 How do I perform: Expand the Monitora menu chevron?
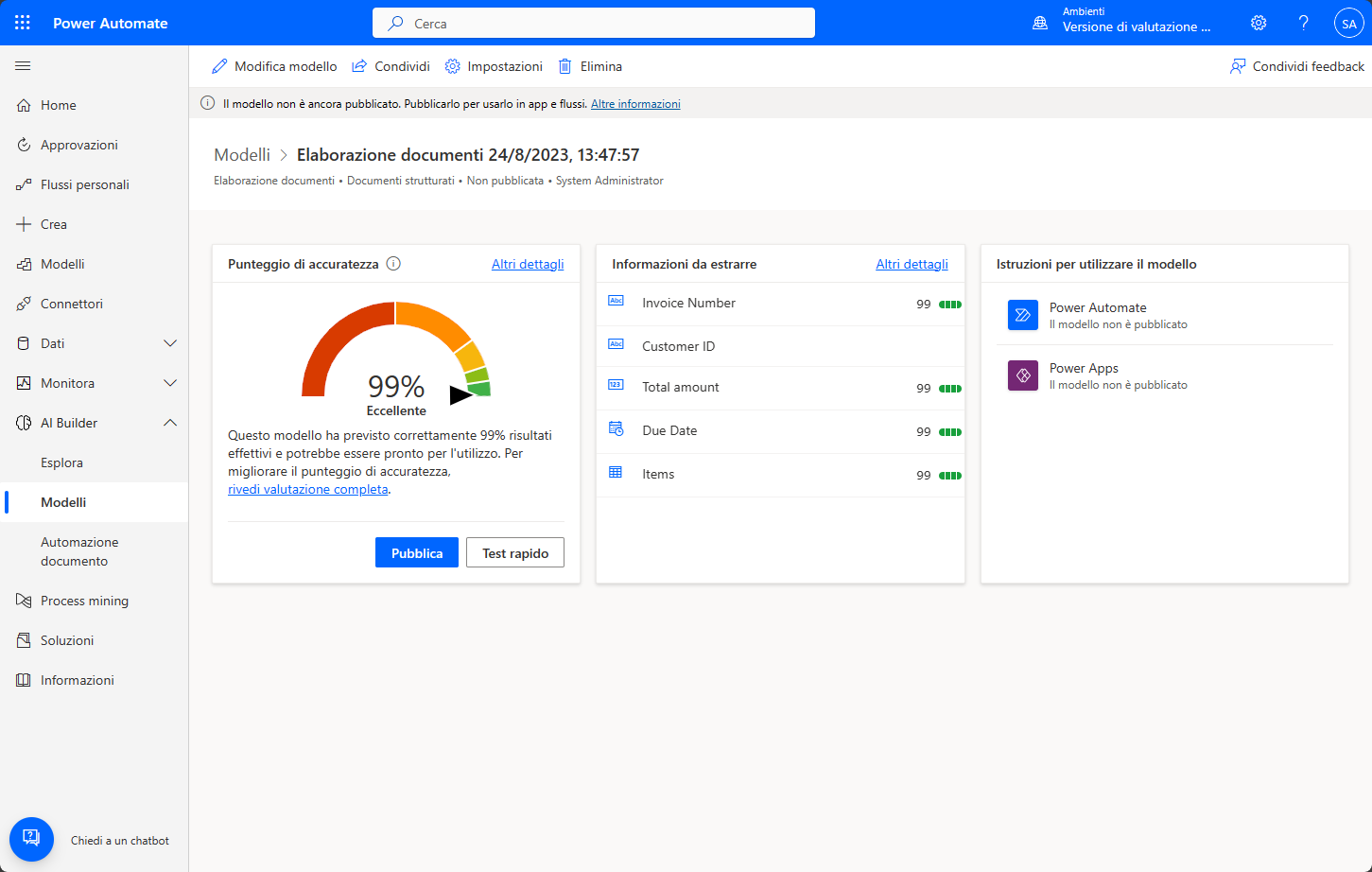pos(170,383)
